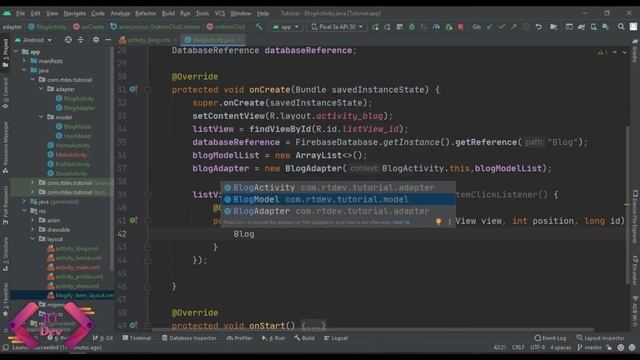Click the CRLF line separator in status bar
The image size is (640, 360).
tap(518, 348)
